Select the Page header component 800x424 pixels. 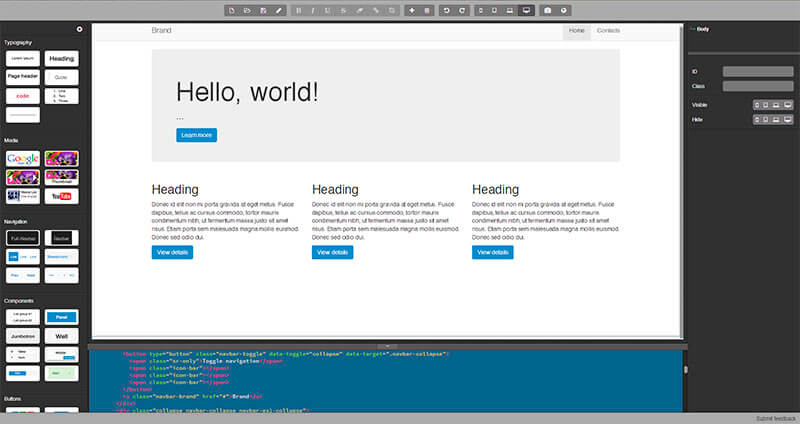coord(22,77)
